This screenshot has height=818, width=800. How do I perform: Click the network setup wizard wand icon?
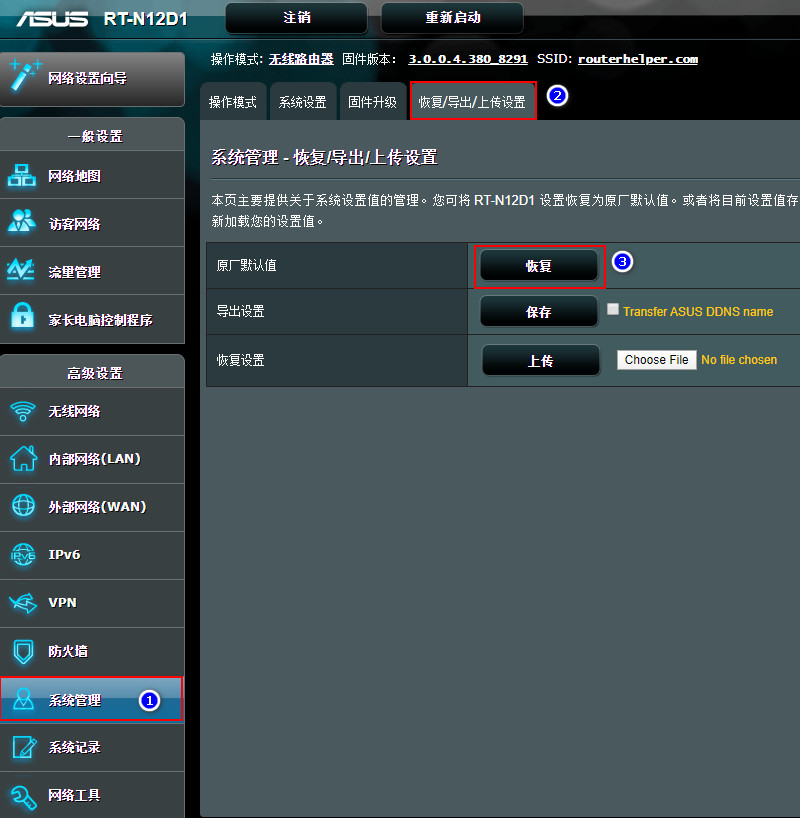tap(22, 76)
